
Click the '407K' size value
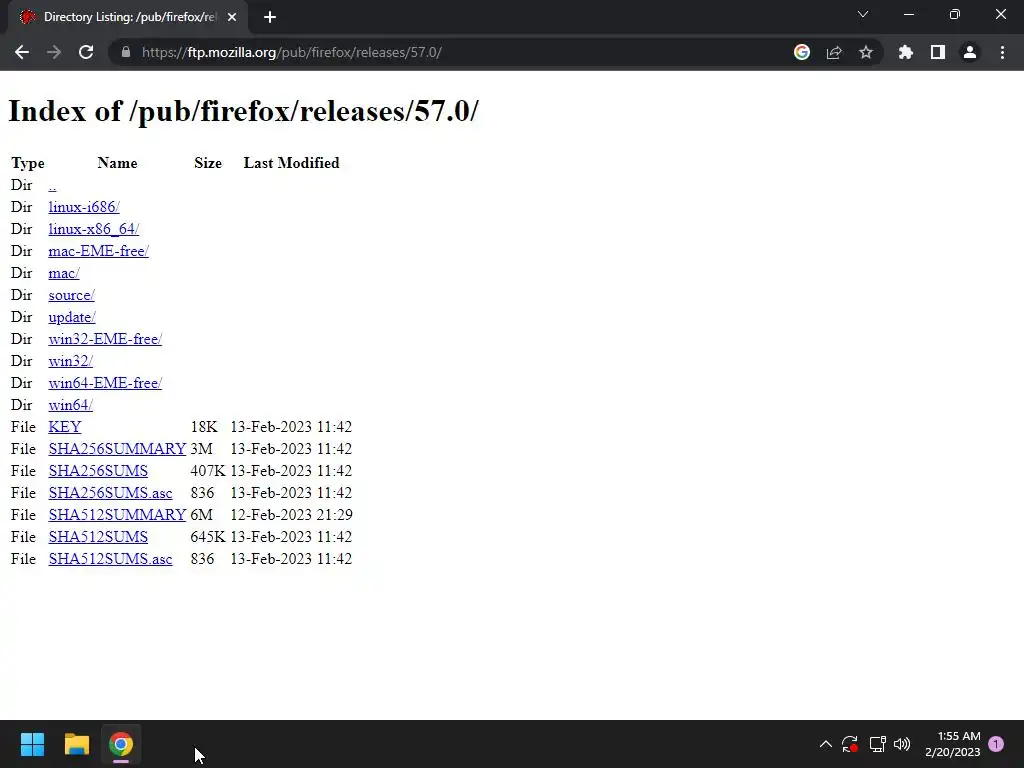[208, 471]
